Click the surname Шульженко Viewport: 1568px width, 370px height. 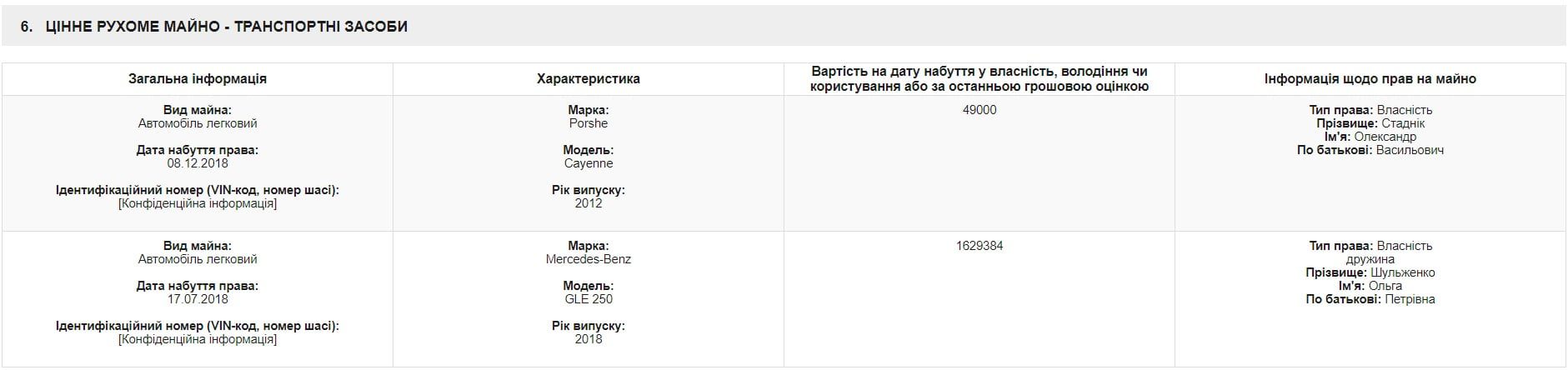coord(1402,272)
